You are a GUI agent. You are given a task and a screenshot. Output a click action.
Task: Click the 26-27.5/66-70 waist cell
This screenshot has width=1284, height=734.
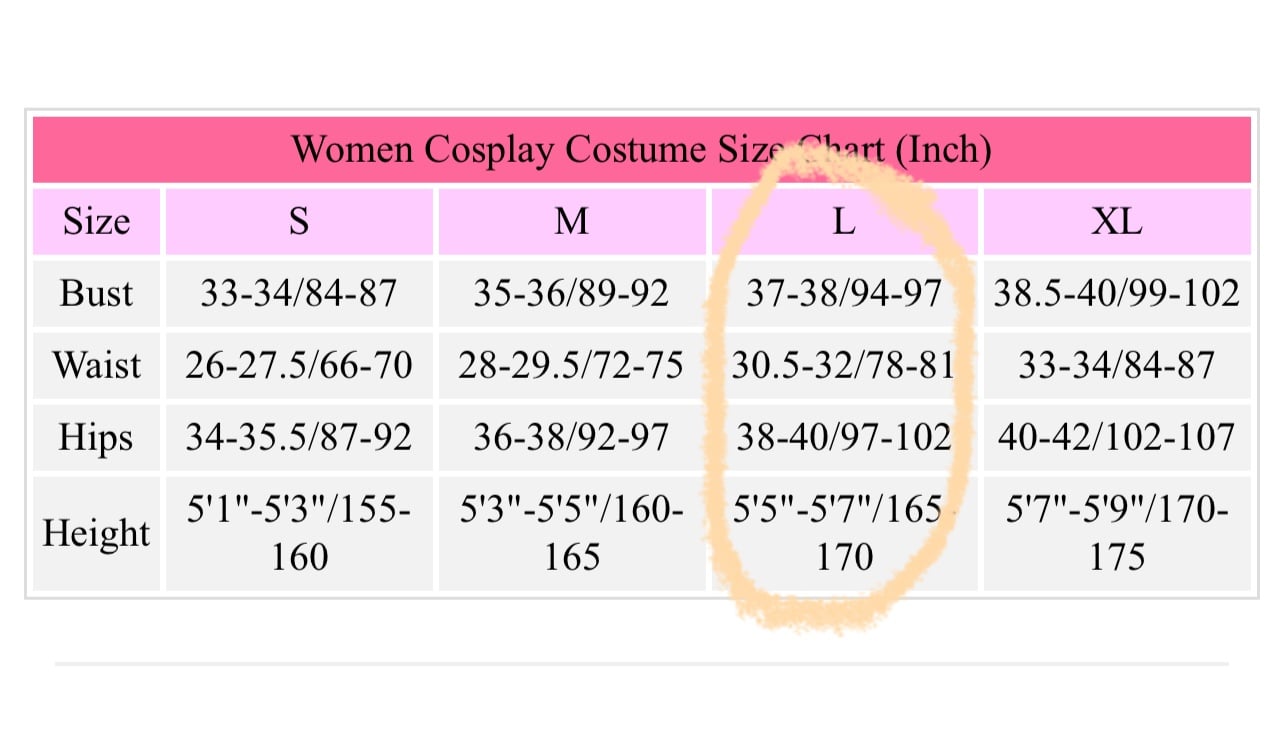coord(299,365)
